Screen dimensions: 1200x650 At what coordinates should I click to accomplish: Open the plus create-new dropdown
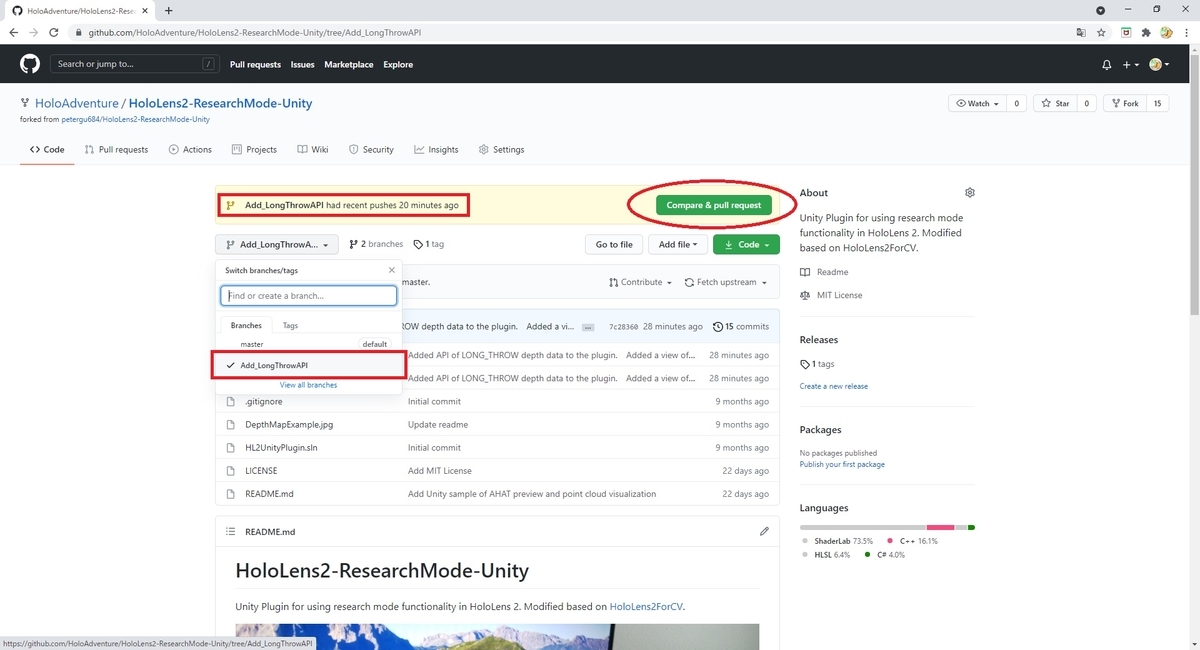1130,64
